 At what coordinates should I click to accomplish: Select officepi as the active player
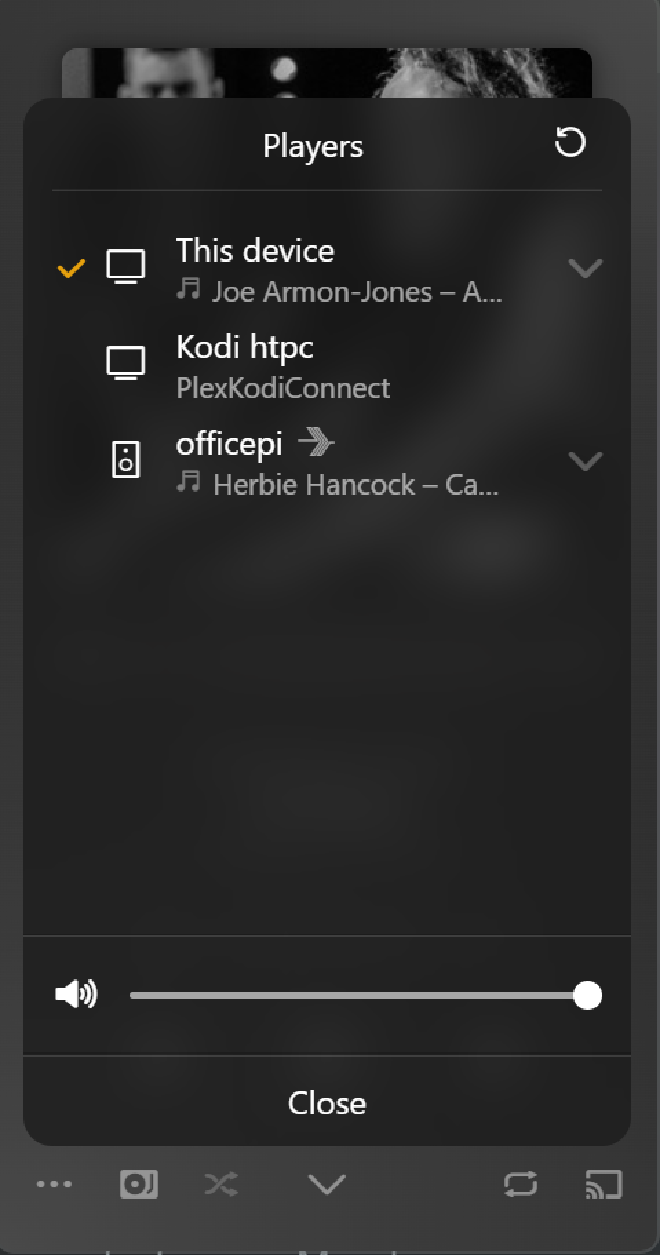[228, 443]
